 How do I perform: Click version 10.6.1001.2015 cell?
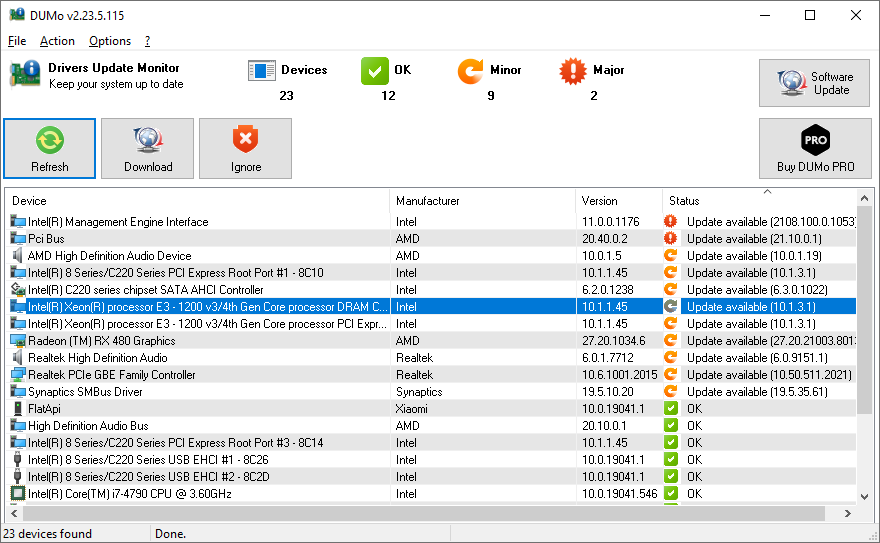620,375
